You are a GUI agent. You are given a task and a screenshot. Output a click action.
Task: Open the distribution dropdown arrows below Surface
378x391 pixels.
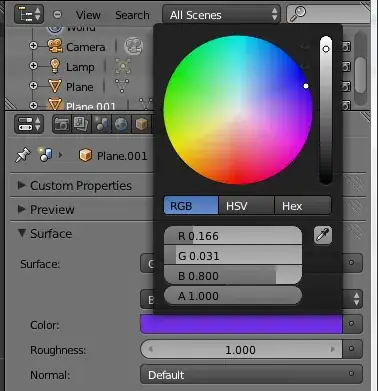click(x=356, y=299)
